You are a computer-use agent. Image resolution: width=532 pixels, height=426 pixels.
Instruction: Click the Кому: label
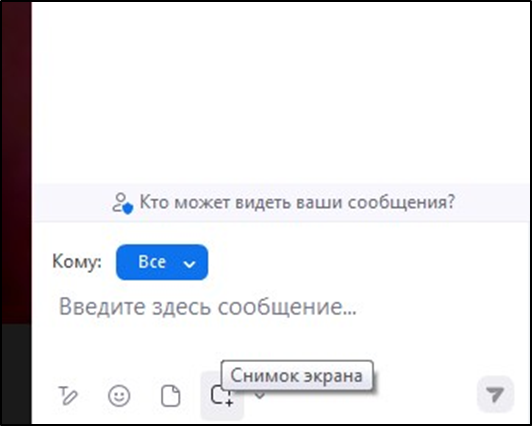coord(77,262)
